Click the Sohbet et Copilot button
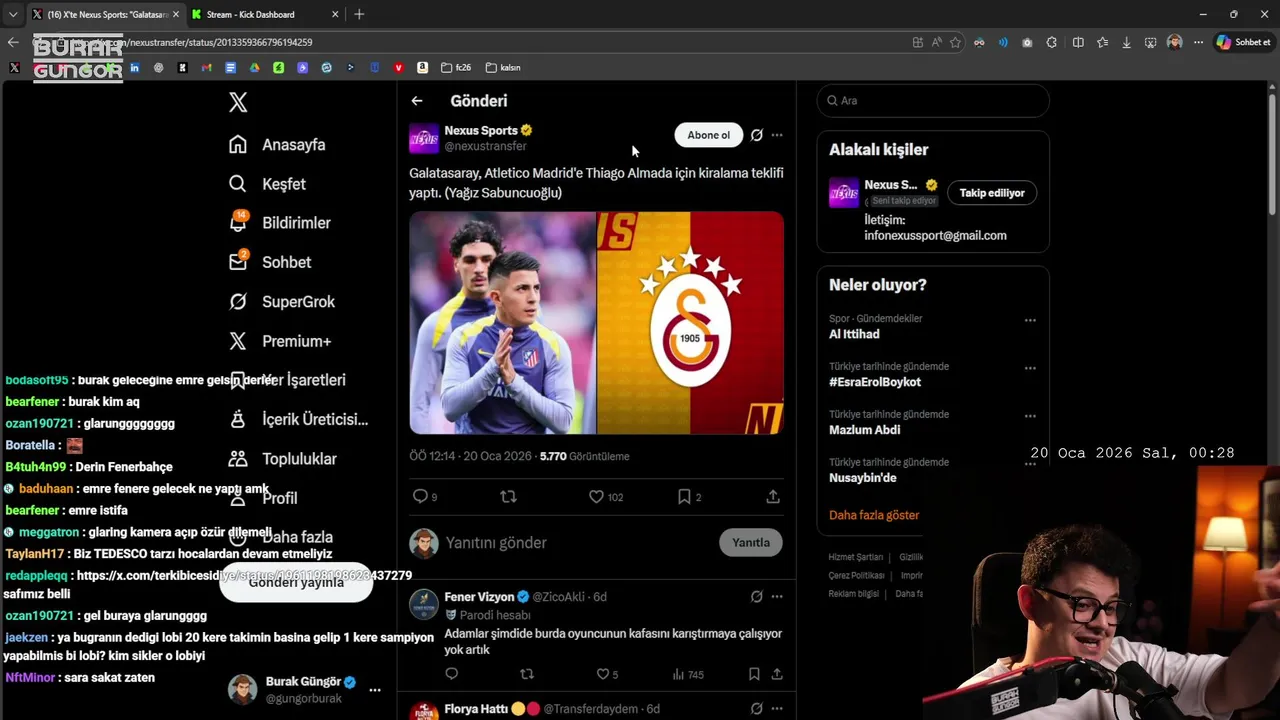1280x720 pixels. point(1244,42)
